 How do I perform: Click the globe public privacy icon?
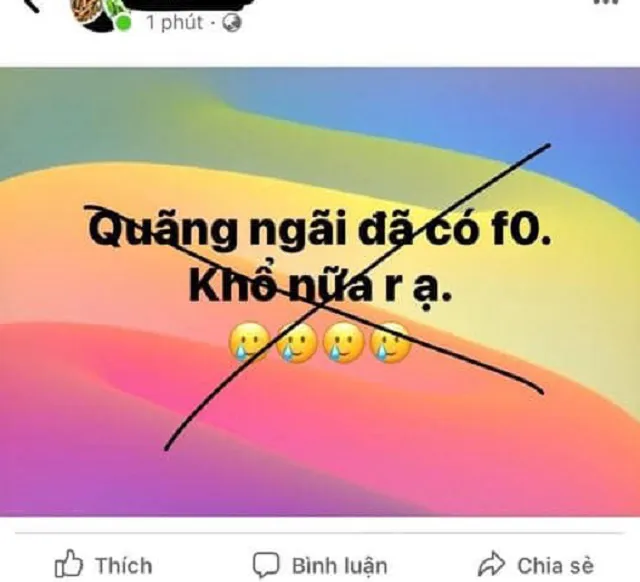pyautogui.click(x=231, y=23)
